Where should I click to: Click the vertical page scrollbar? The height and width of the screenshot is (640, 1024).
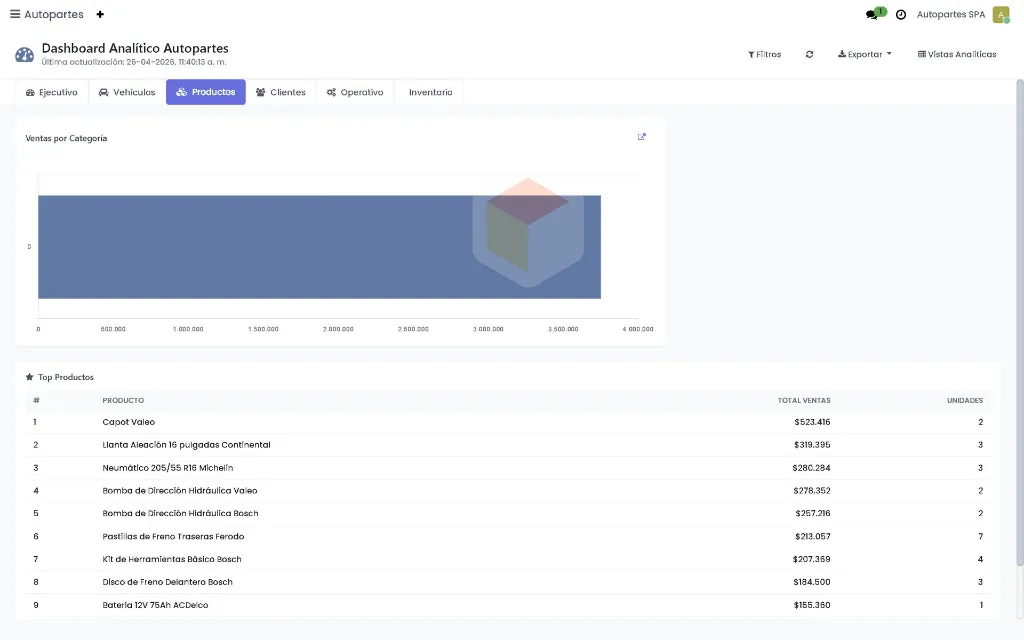pyautogui.click(x=1019, y=323)
